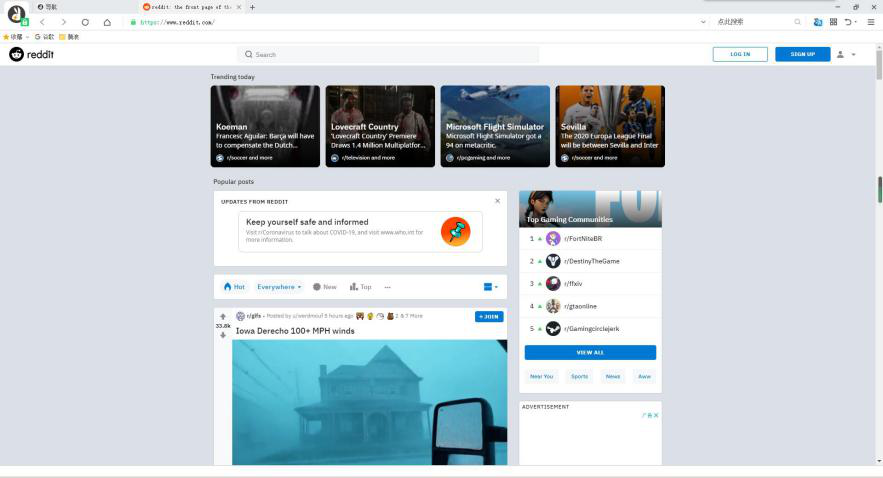The image size is (883, 478).
Task: Open the Koeman trending card
Action: [265, 126]
